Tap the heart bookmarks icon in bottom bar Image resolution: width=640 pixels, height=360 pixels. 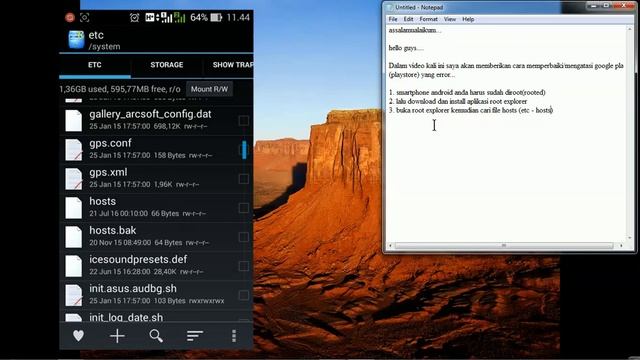coord(78,336)
